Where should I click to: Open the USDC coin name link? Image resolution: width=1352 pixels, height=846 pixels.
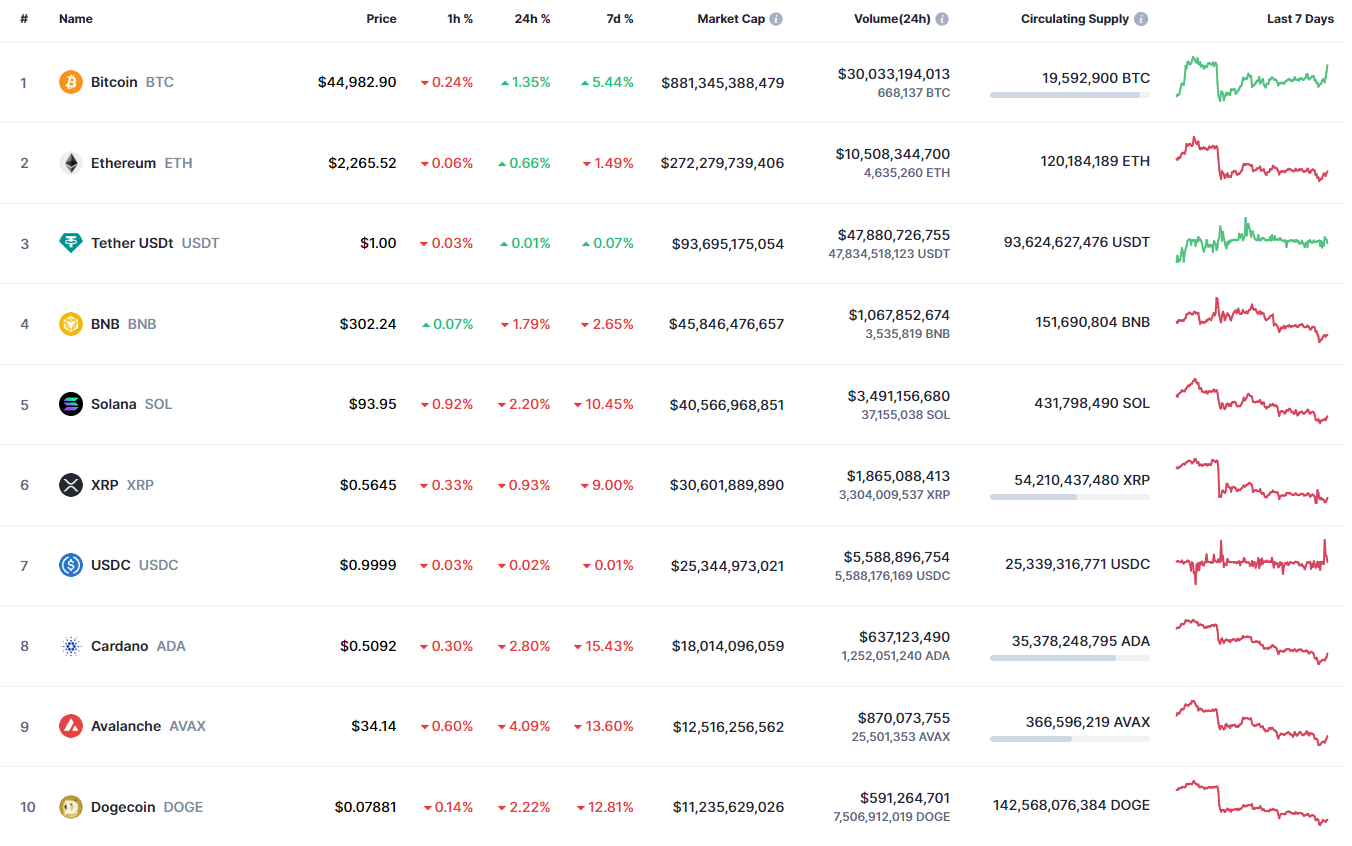[x=111, y=565]
